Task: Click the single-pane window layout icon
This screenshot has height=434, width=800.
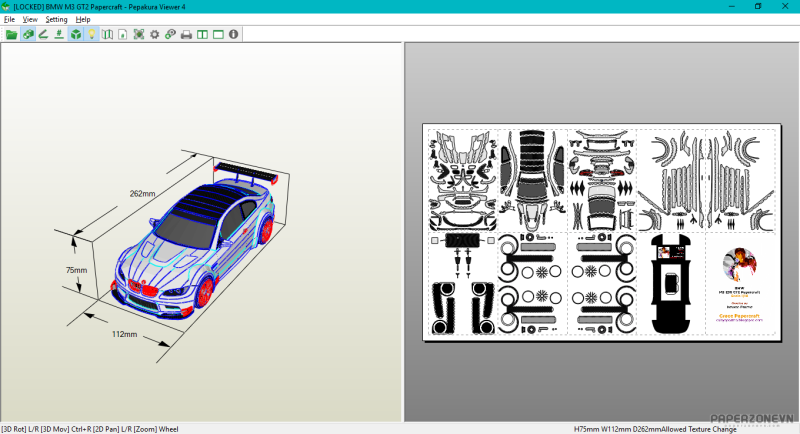Action: tap(217, 34)
